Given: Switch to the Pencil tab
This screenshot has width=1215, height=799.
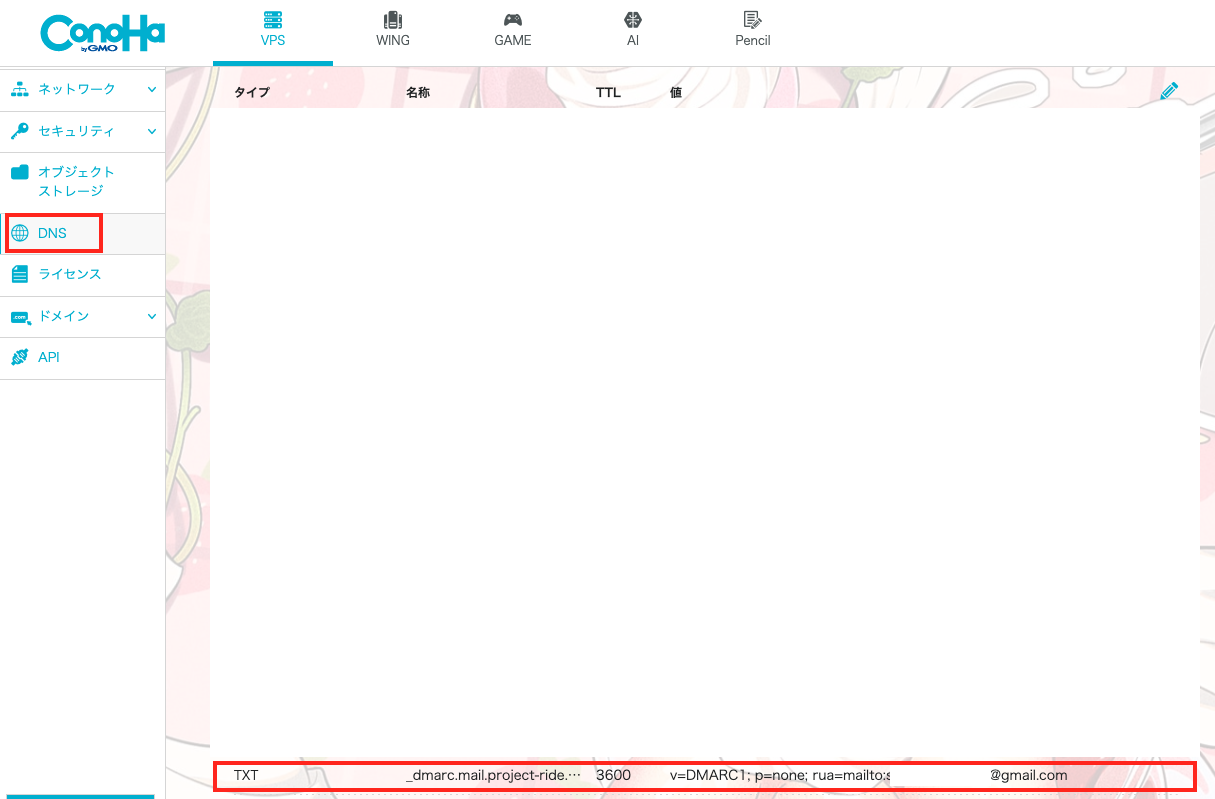Looking at the screenshot, I should click(753, 32).
